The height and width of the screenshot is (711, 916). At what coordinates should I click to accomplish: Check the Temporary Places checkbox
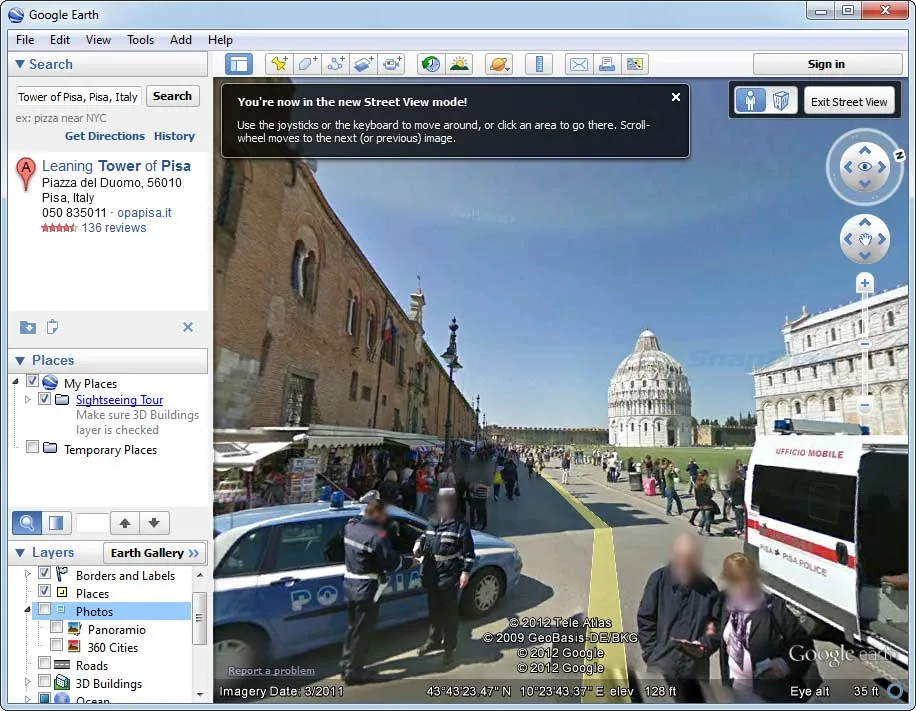pyautogui.click(x=32, y=448)
